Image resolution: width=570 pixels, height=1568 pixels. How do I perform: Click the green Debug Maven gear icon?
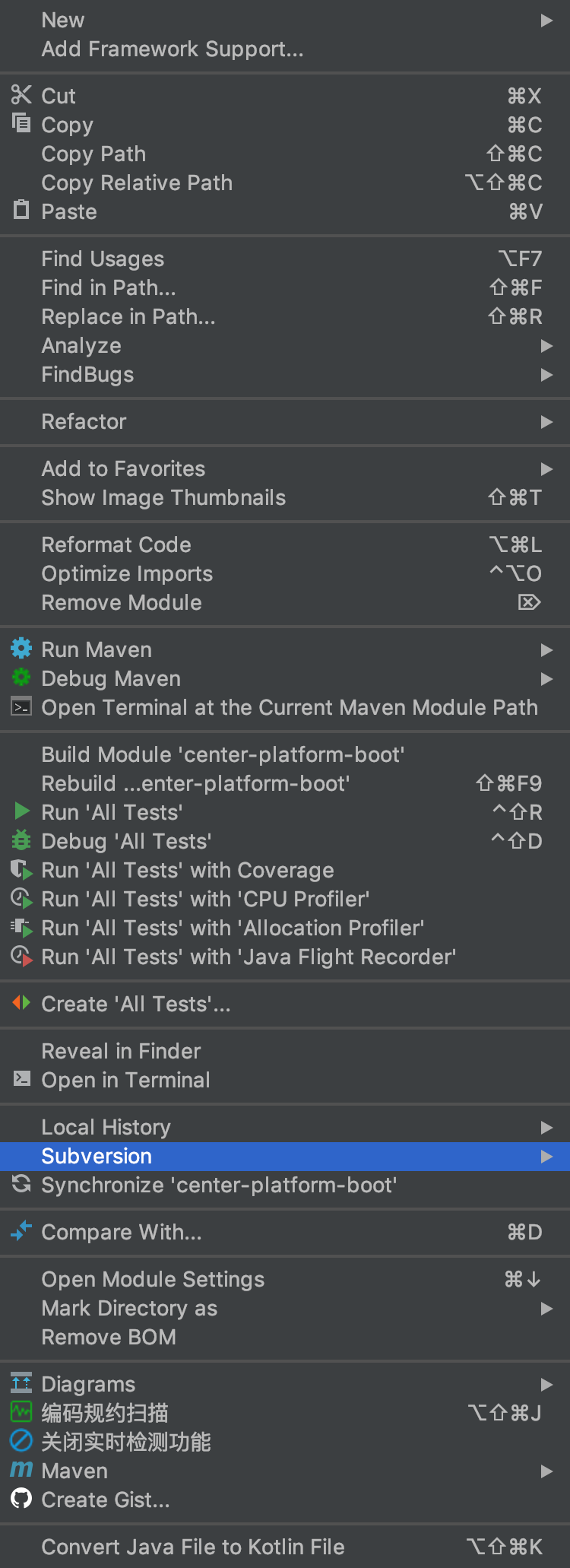(21, 678)
